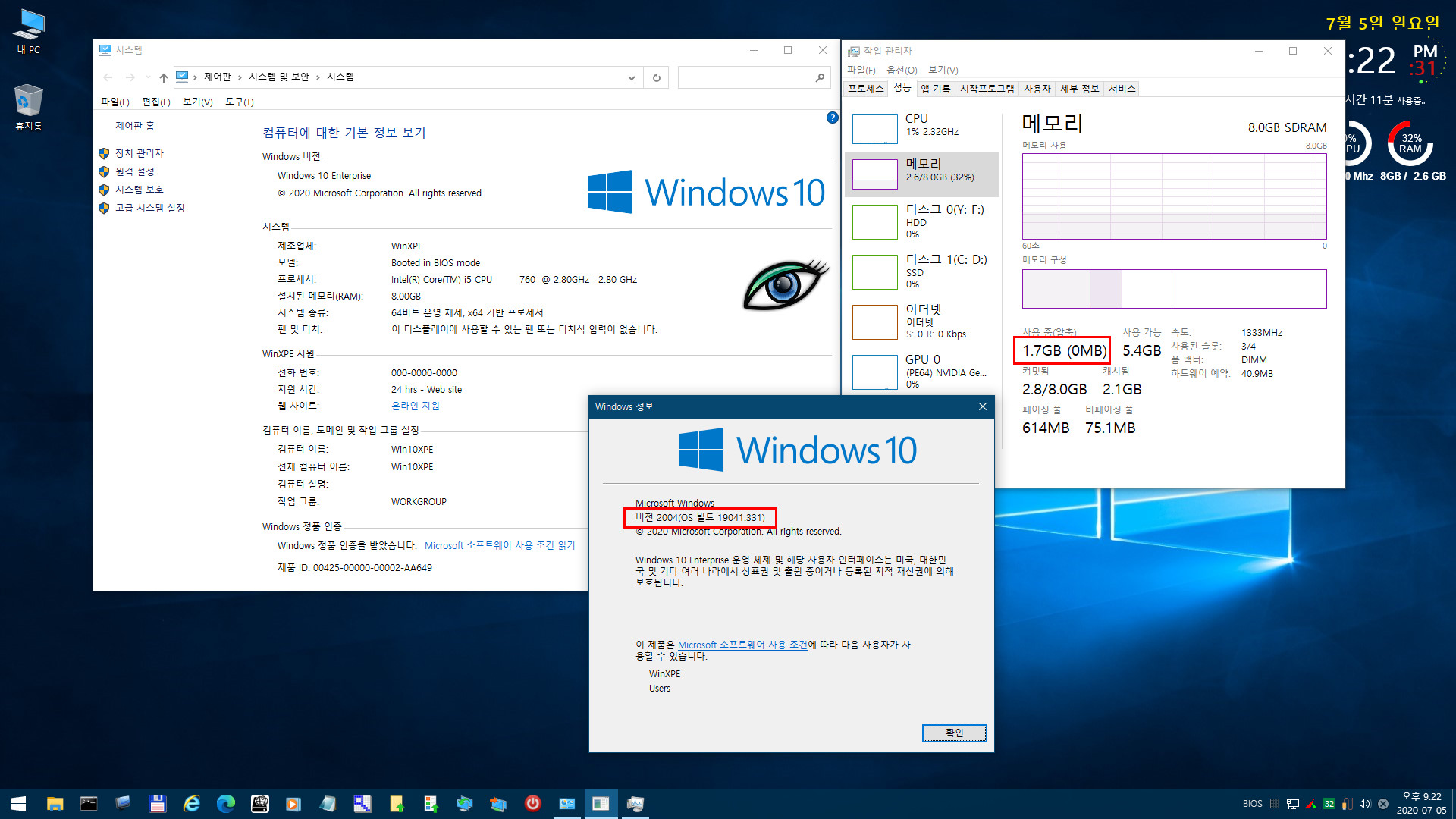1456x819 pixels.
Task: Open 파일(F) menu in Task Manager
Action: tap(861, 70)
